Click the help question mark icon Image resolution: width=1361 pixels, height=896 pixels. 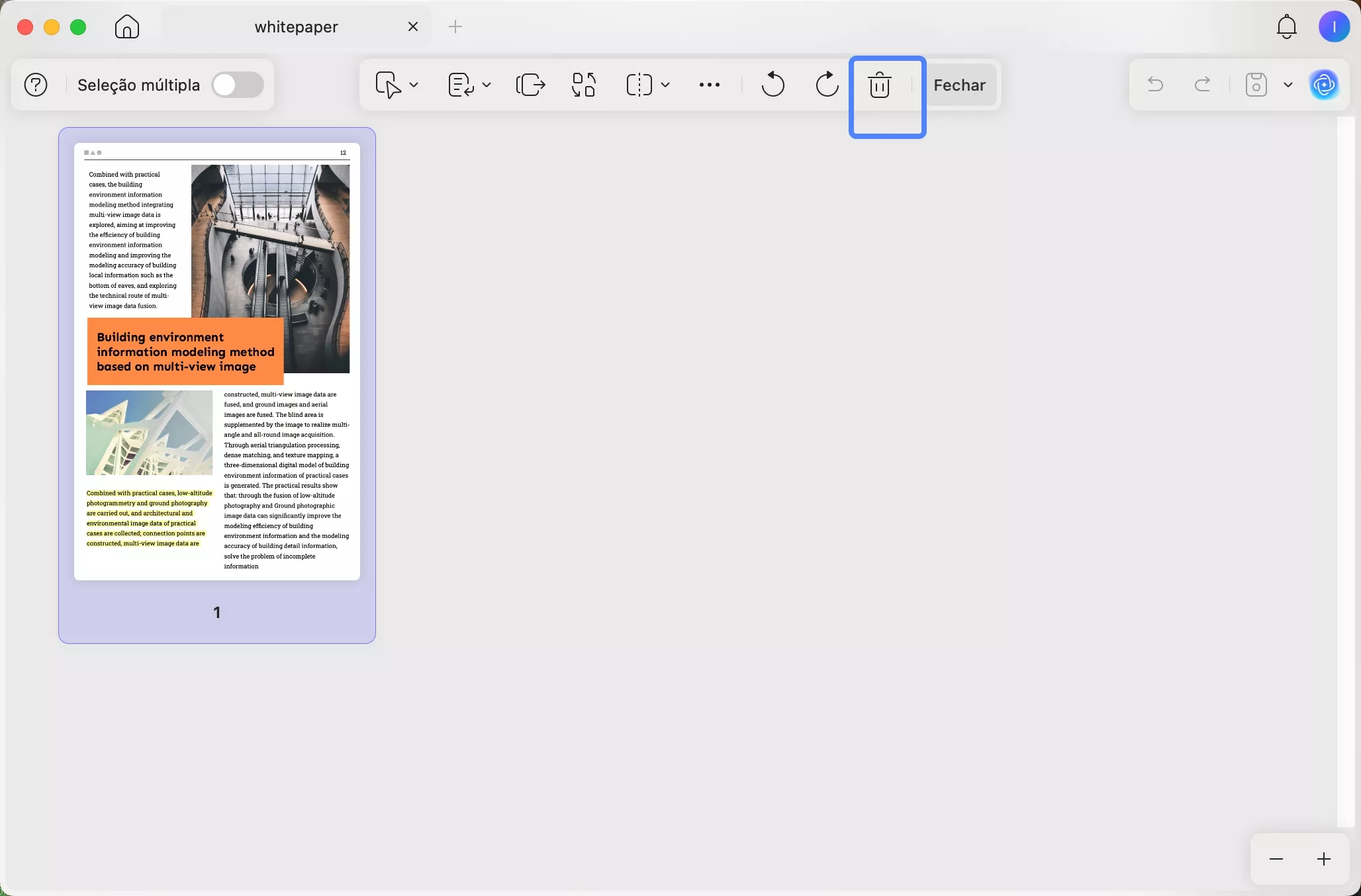[36, 85]
